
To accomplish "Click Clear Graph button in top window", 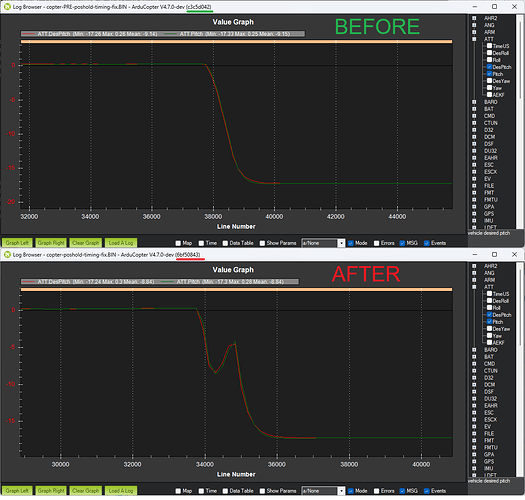I will 86,243.
